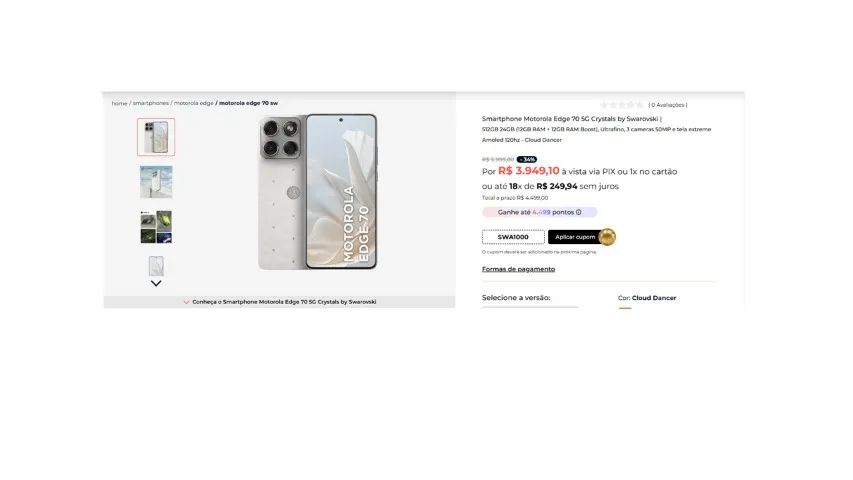Open the Selecione a versão selector

point(530,307)
